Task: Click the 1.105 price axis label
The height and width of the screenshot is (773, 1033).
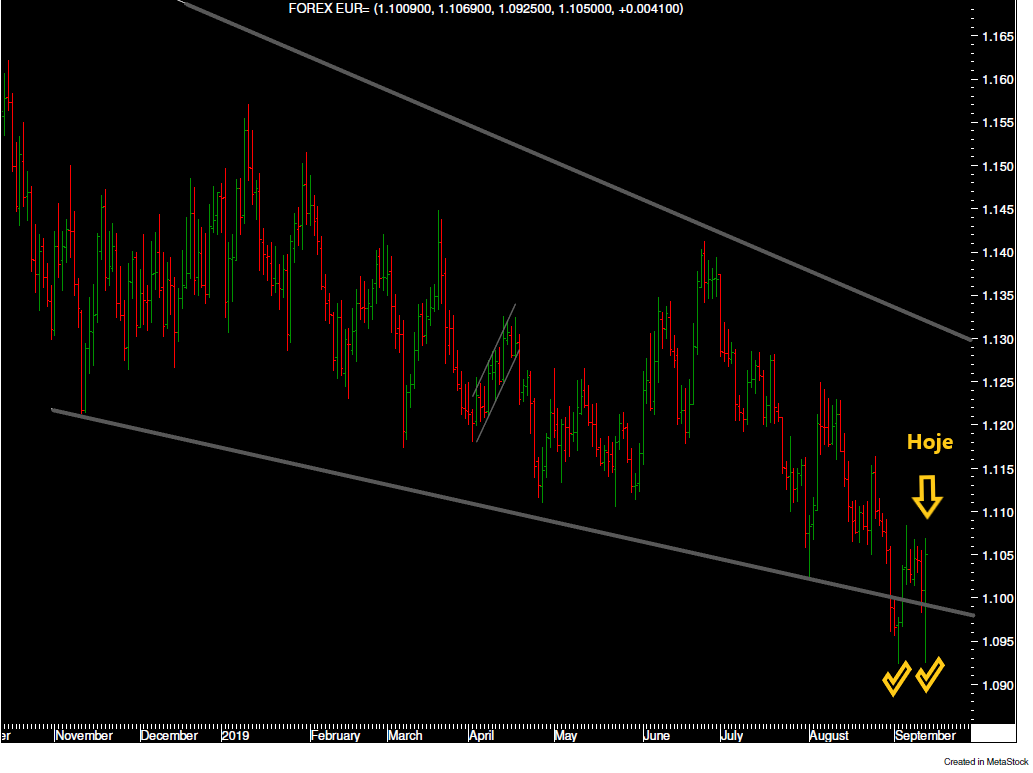Action: coord(998,556)
